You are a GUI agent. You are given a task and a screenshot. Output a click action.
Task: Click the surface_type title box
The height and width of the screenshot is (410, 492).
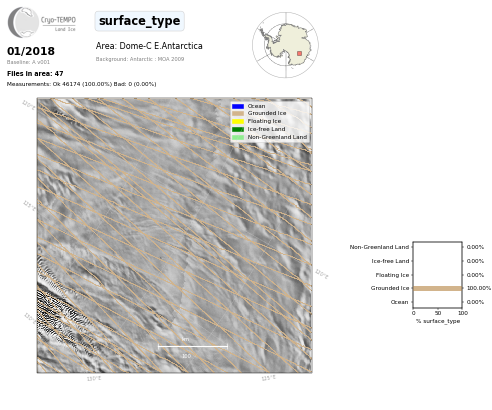(x=140, y=21)
